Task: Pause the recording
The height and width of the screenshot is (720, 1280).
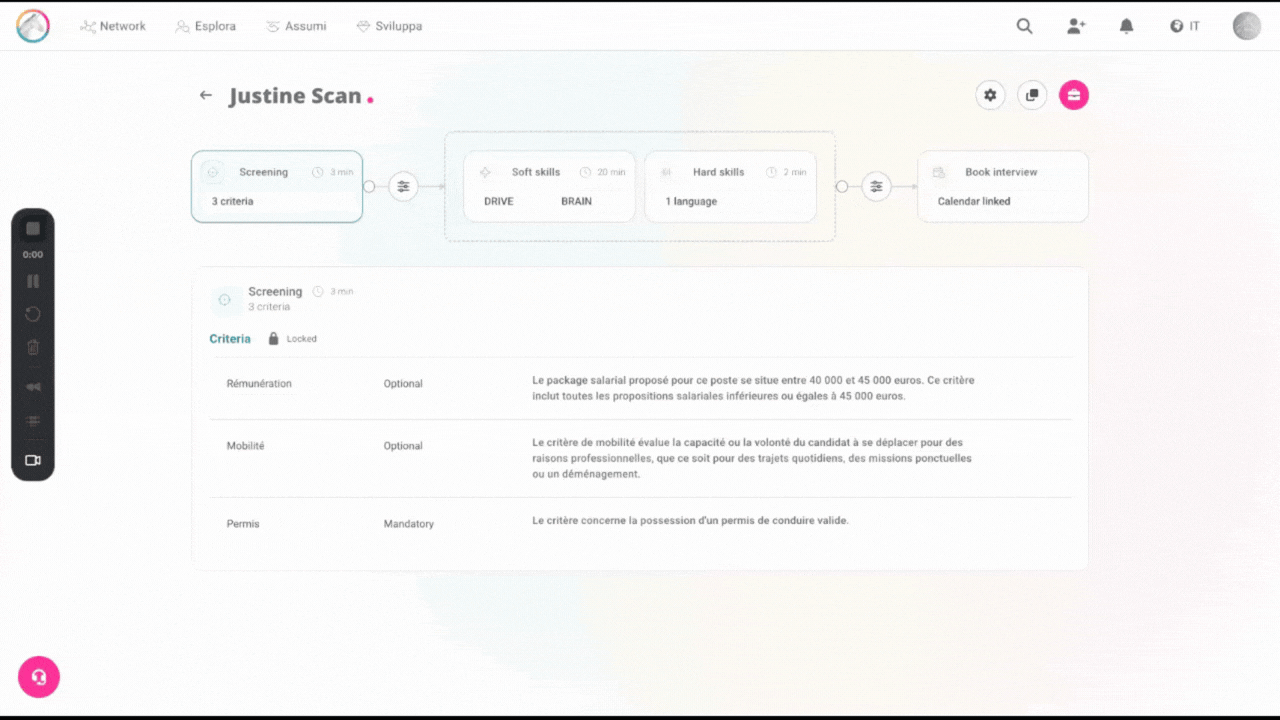Action: 33,281
